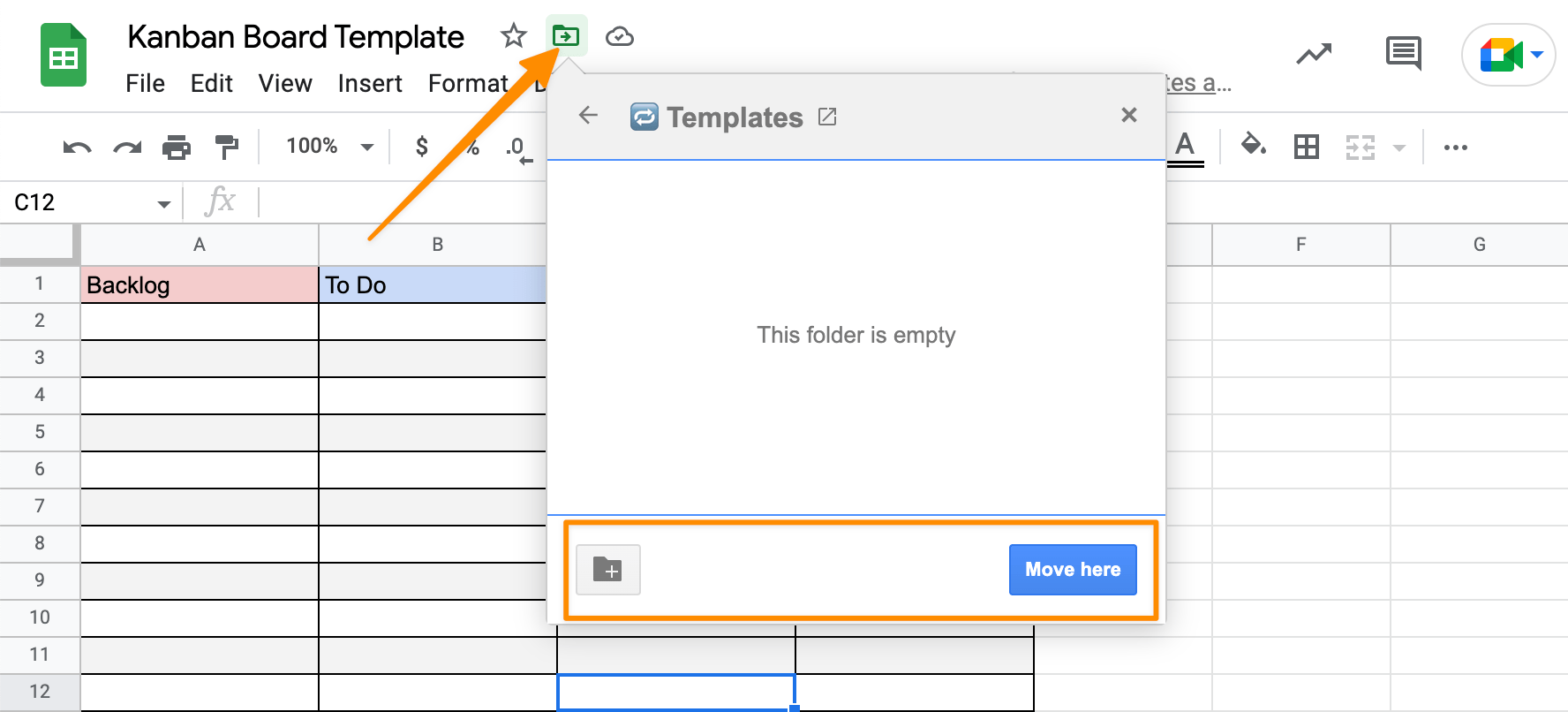Expand the Google Meet call dropdown
Screen dimensions: 1568x712
(x=1537, y=55)
